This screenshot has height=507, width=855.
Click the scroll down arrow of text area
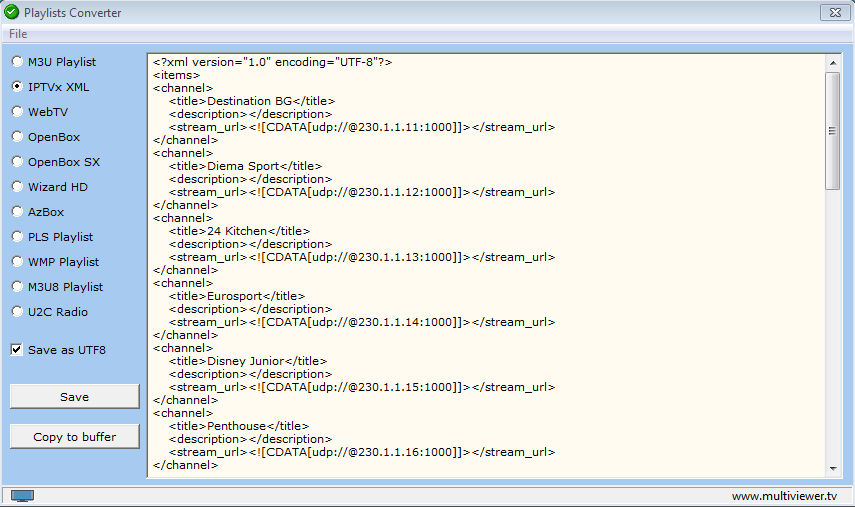coord(832,468)
